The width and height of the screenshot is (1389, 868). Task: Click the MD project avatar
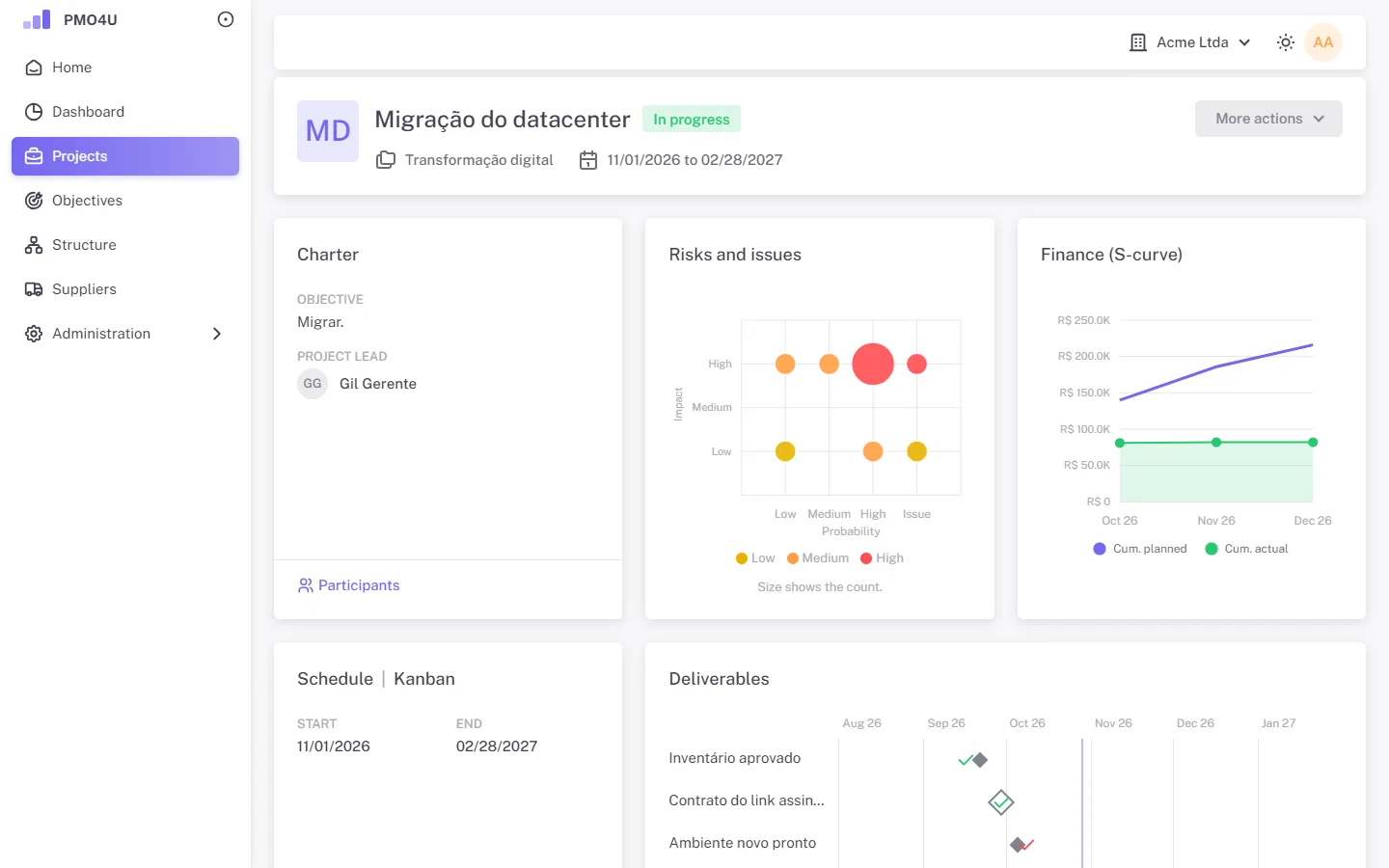(x=328, y=131)
